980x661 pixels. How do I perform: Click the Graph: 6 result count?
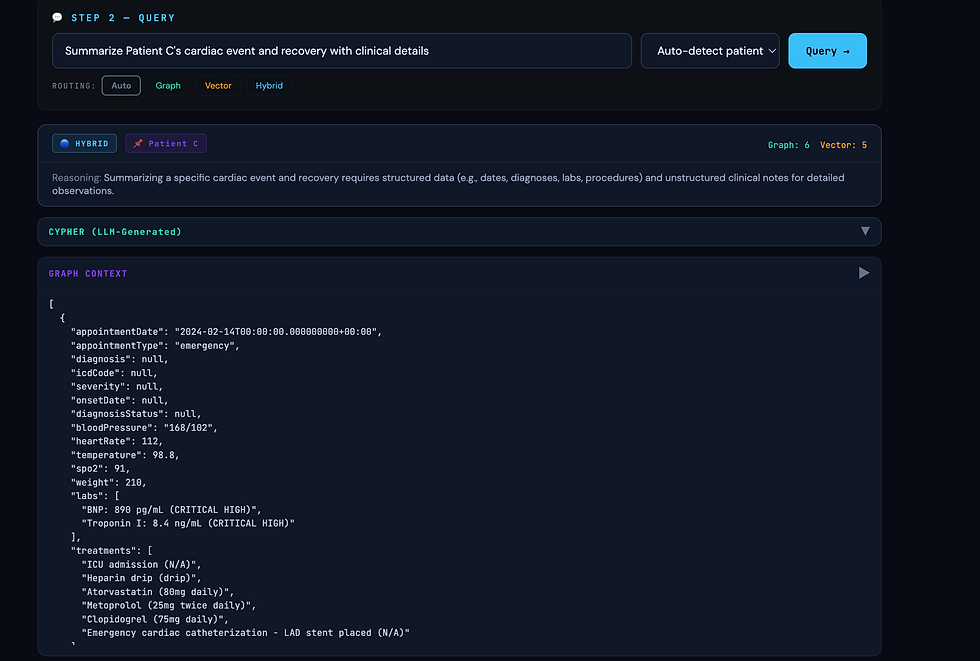pyautogui.click(x=789, y=145)
